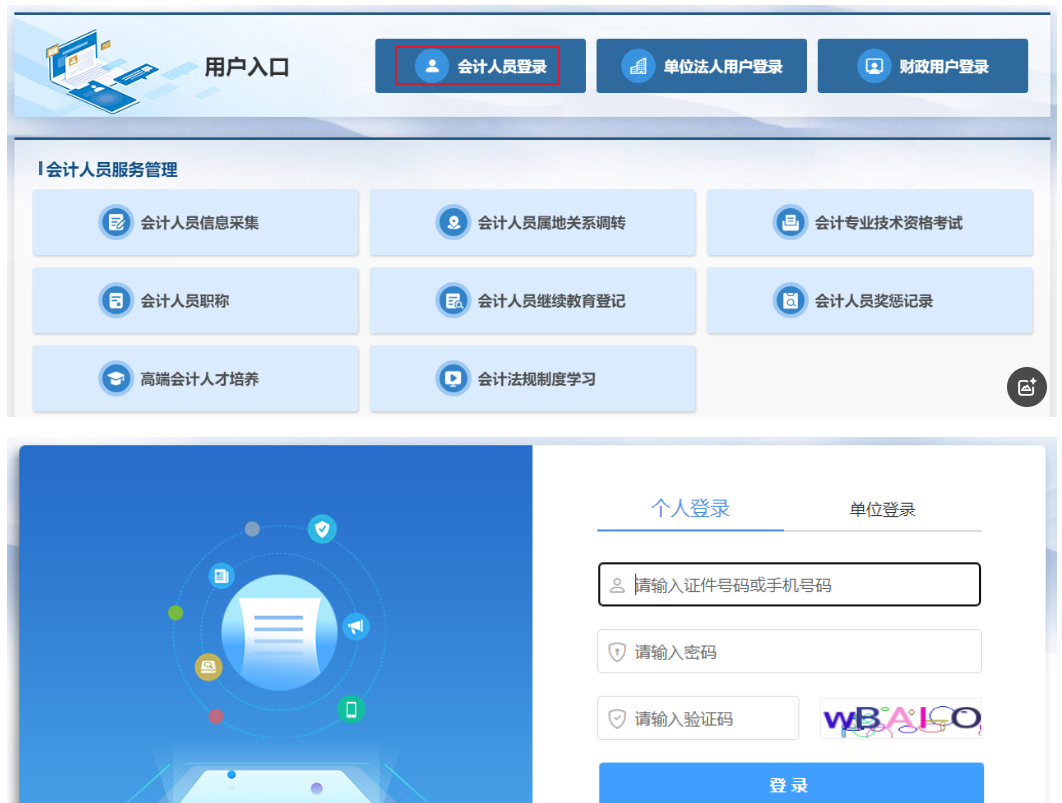Refresh the captcha verification image

pos(900,719)
